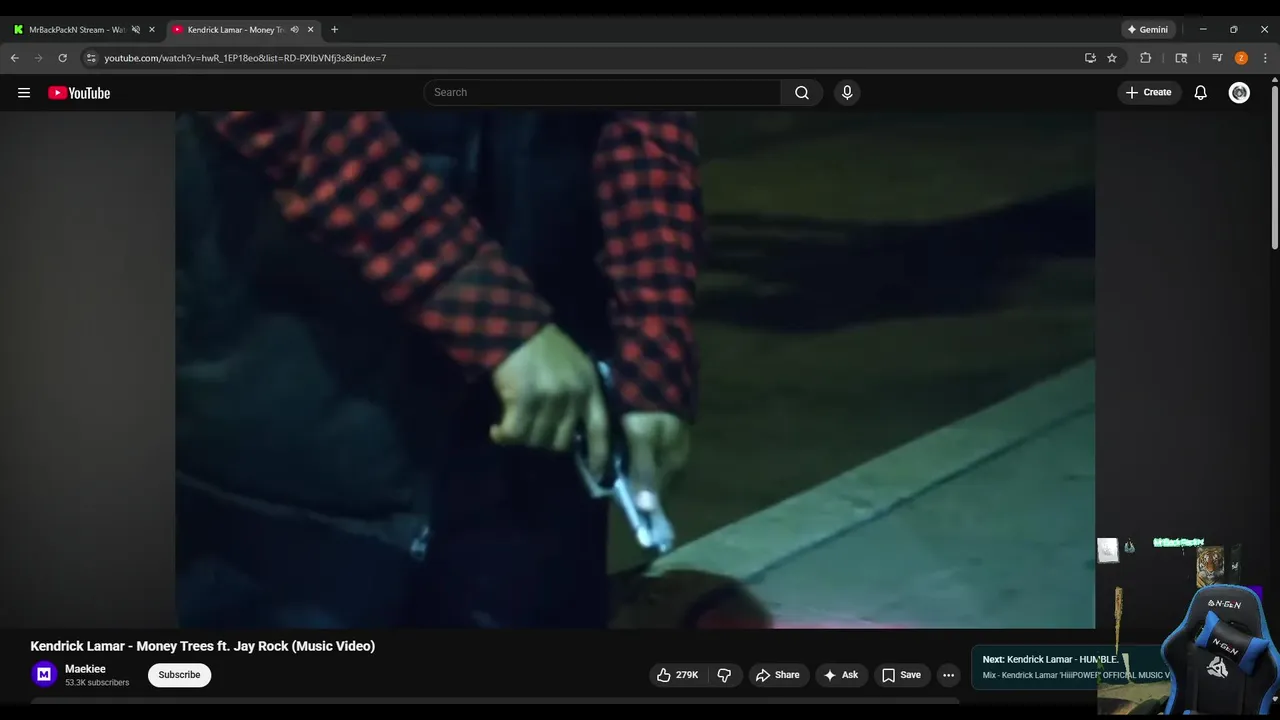Image resolution: width=1280 pixels, height=720 pixels.
Task: Subscribe to the Maekiee channel
Action: point(179,675)
